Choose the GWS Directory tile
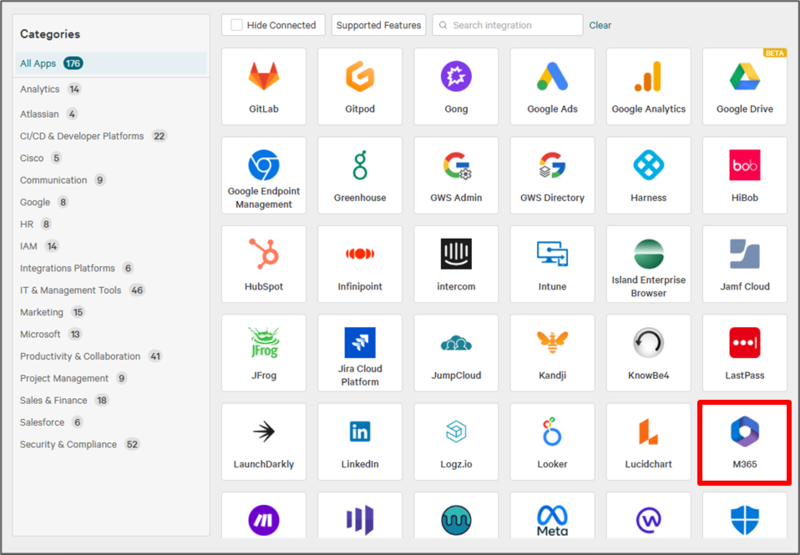The image size is (800, 555). (552, 175)
